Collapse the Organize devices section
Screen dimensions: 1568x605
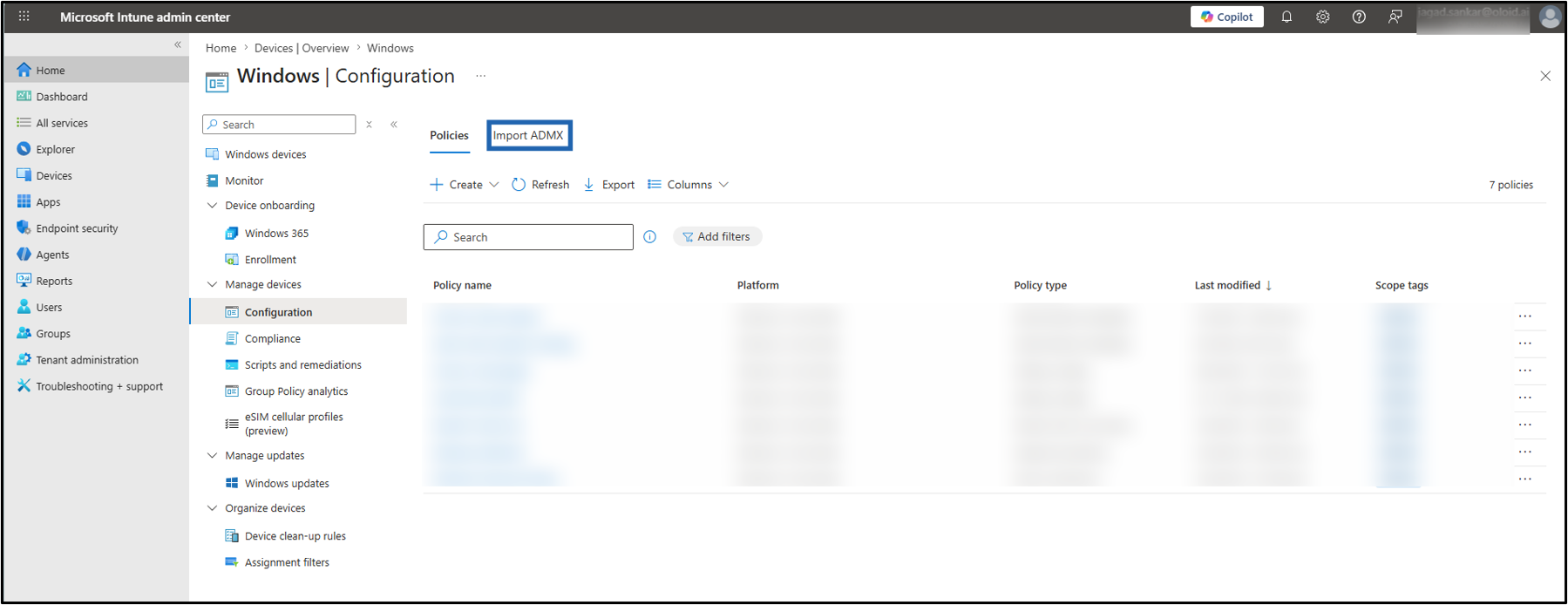[212, 508]
